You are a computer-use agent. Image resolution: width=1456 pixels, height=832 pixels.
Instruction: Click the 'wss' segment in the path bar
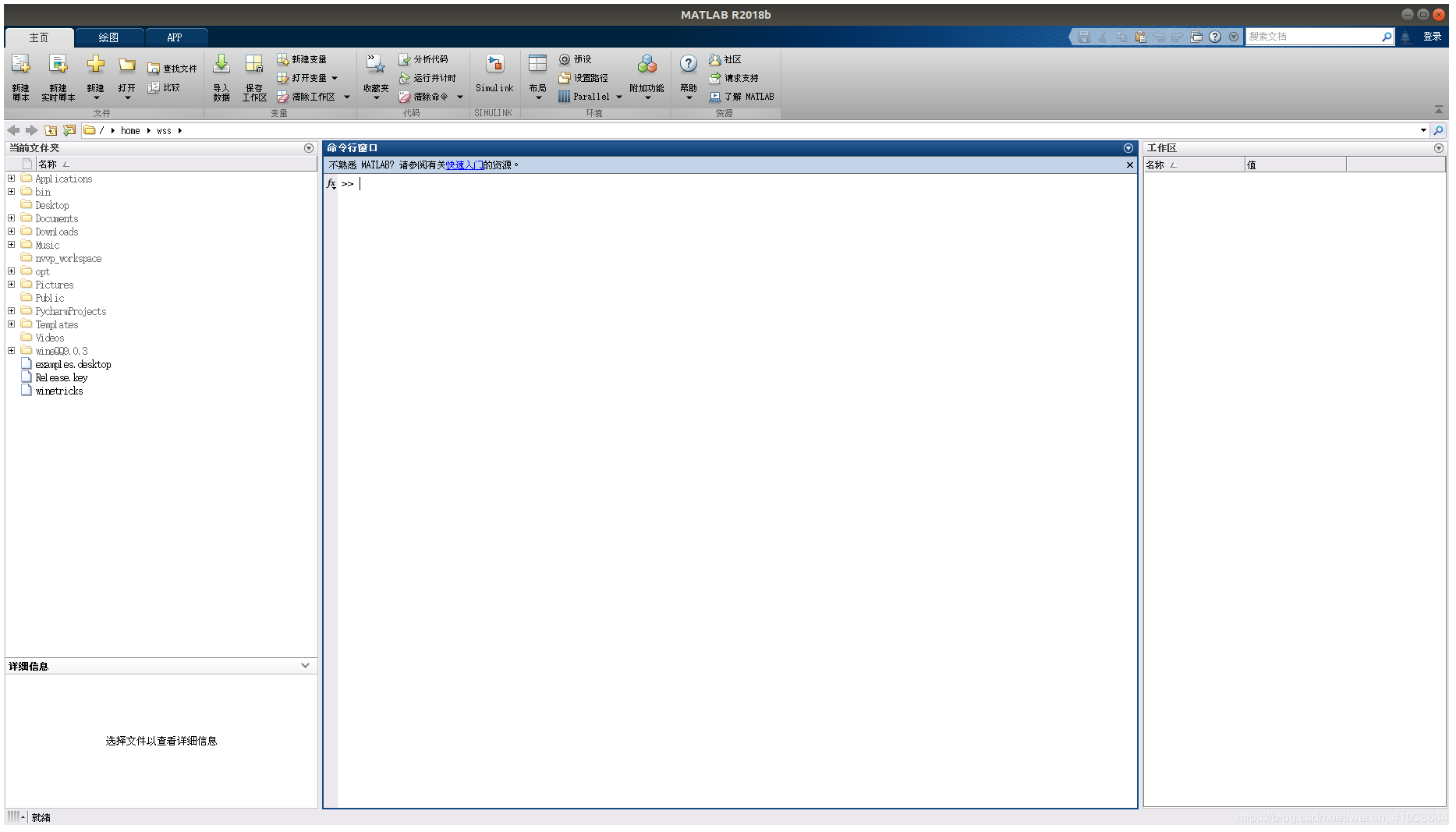(x=164, y=130)
